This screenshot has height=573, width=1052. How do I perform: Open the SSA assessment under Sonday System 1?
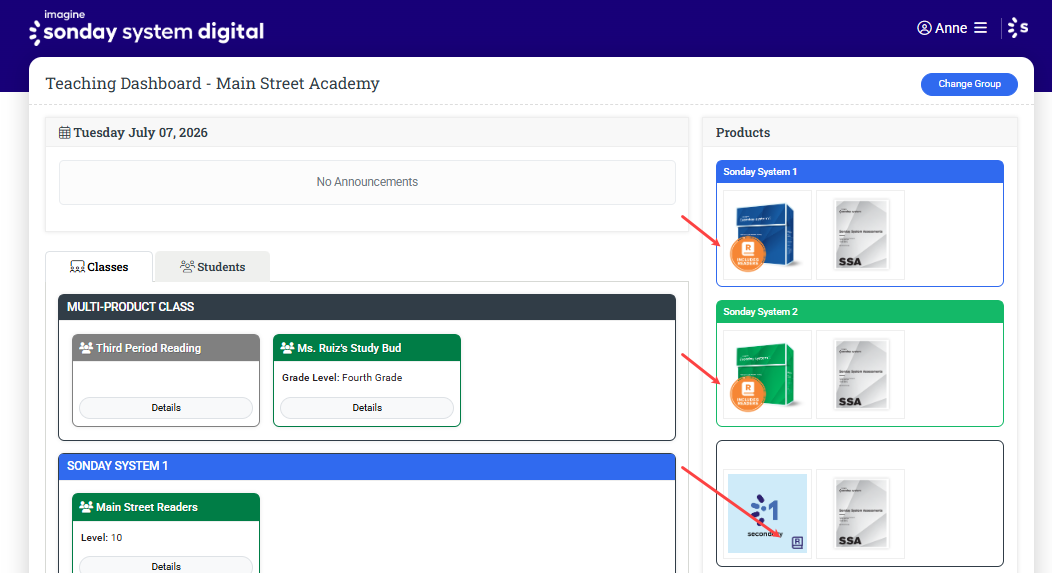coord(861,235)
